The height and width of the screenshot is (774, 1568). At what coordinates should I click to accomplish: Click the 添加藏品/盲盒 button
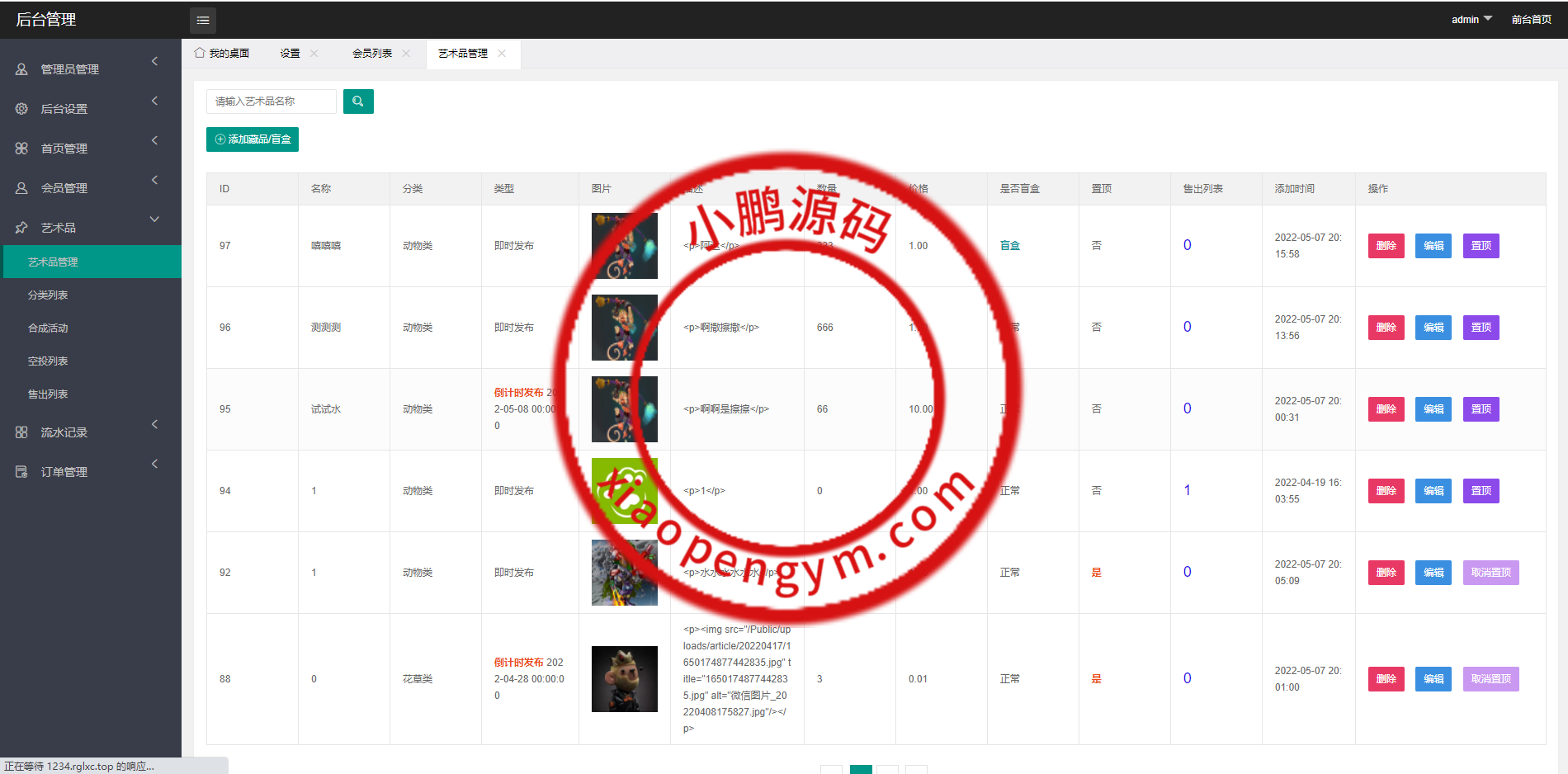(x=253, y=139)
